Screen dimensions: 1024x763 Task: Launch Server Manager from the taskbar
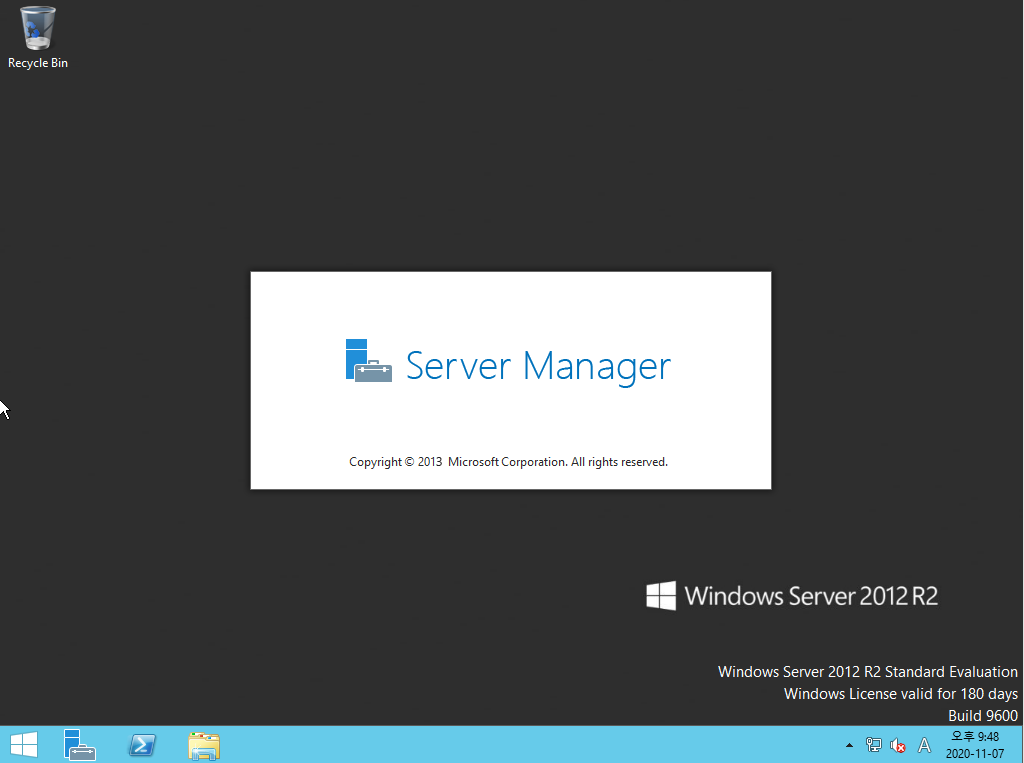click(80, 745)
